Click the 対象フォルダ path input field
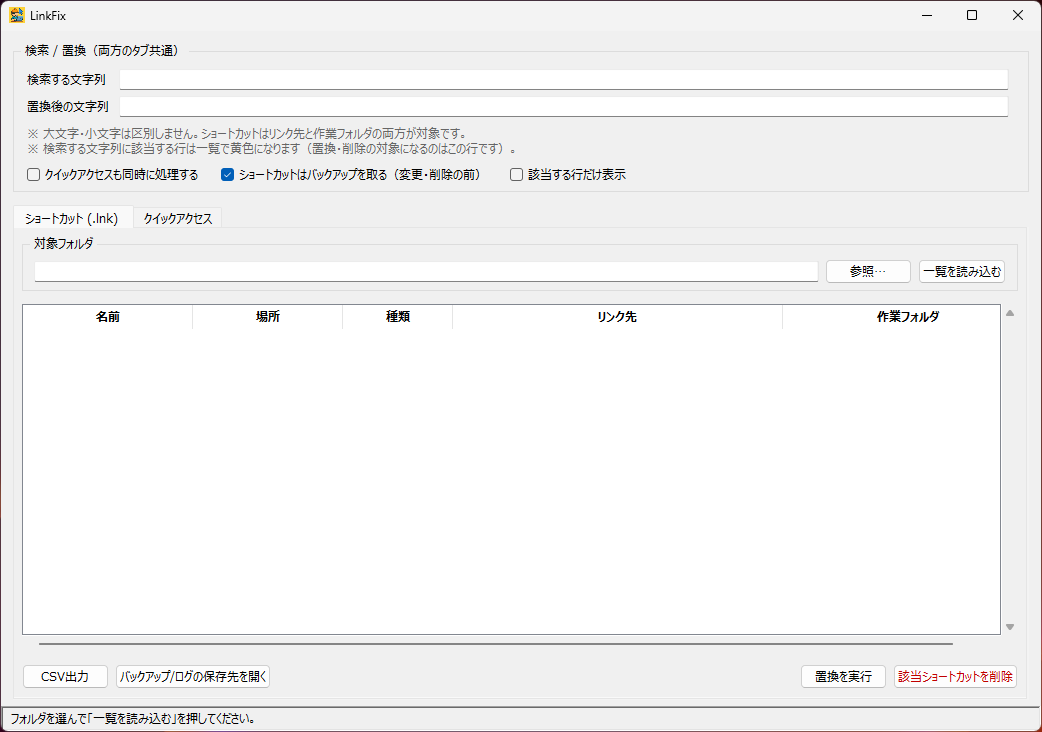 point(426,272)
